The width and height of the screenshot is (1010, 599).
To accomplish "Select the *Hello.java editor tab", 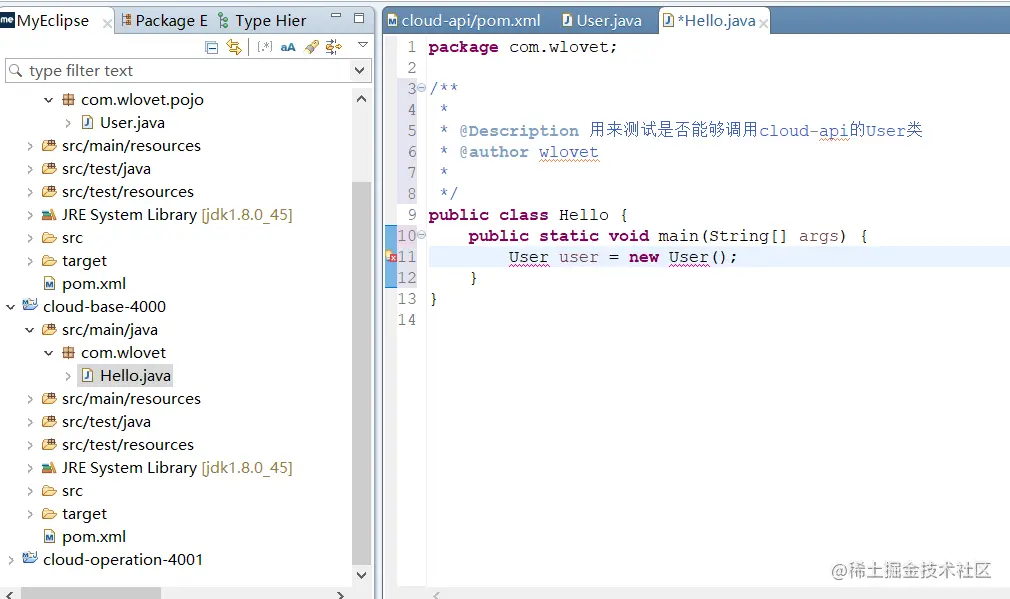I will click(x=710, y=21).
